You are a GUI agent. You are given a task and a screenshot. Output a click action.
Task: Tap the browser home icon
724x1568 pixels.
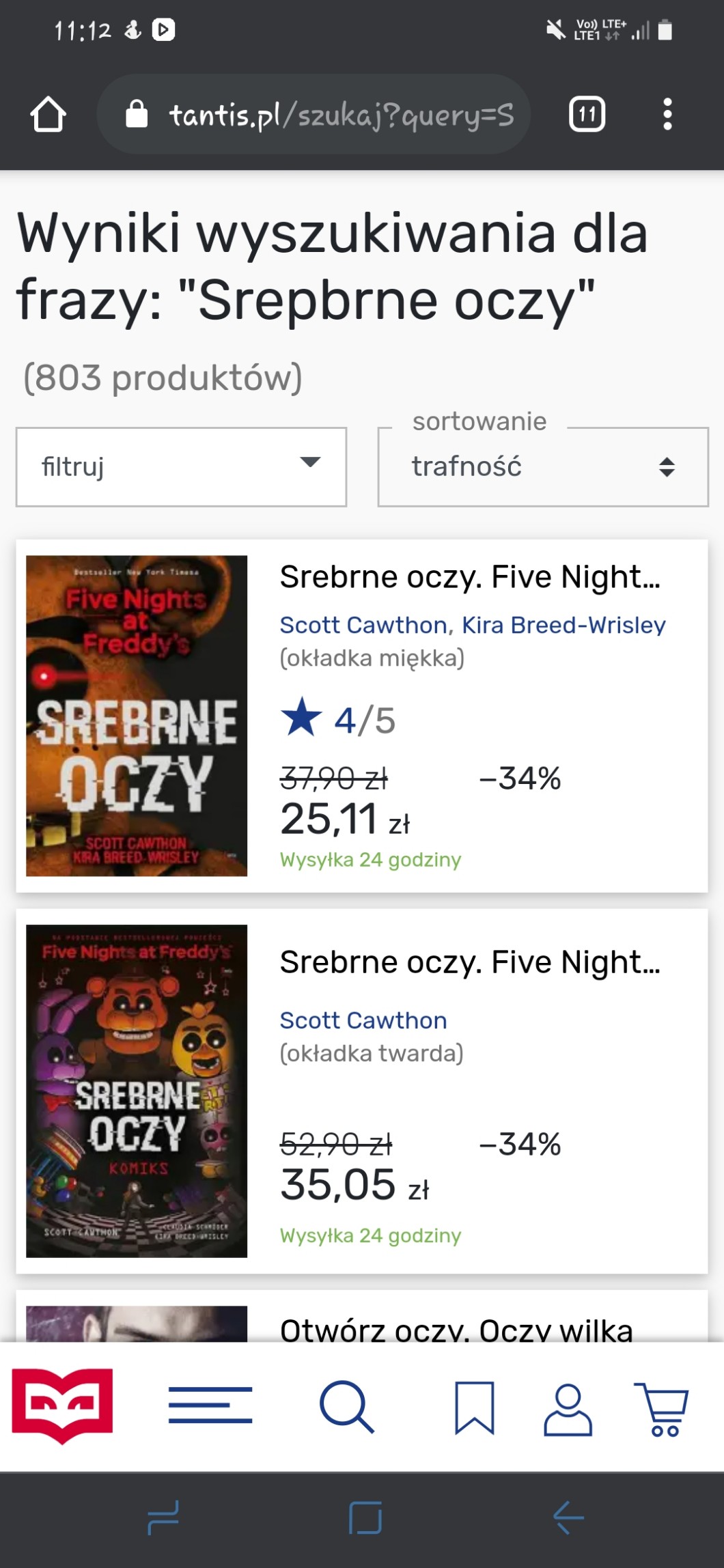click(48, 115)
